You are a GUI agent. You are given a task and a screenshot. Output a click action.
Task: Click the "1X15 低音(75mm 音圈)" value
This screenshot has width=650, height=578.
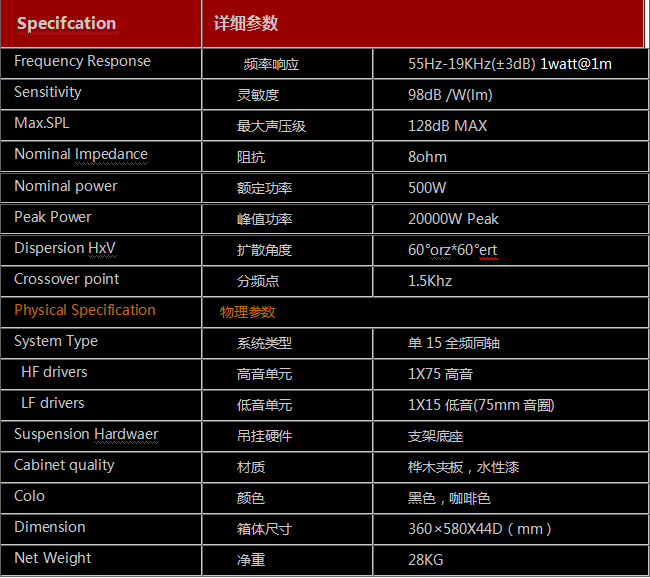click(480, 405)
